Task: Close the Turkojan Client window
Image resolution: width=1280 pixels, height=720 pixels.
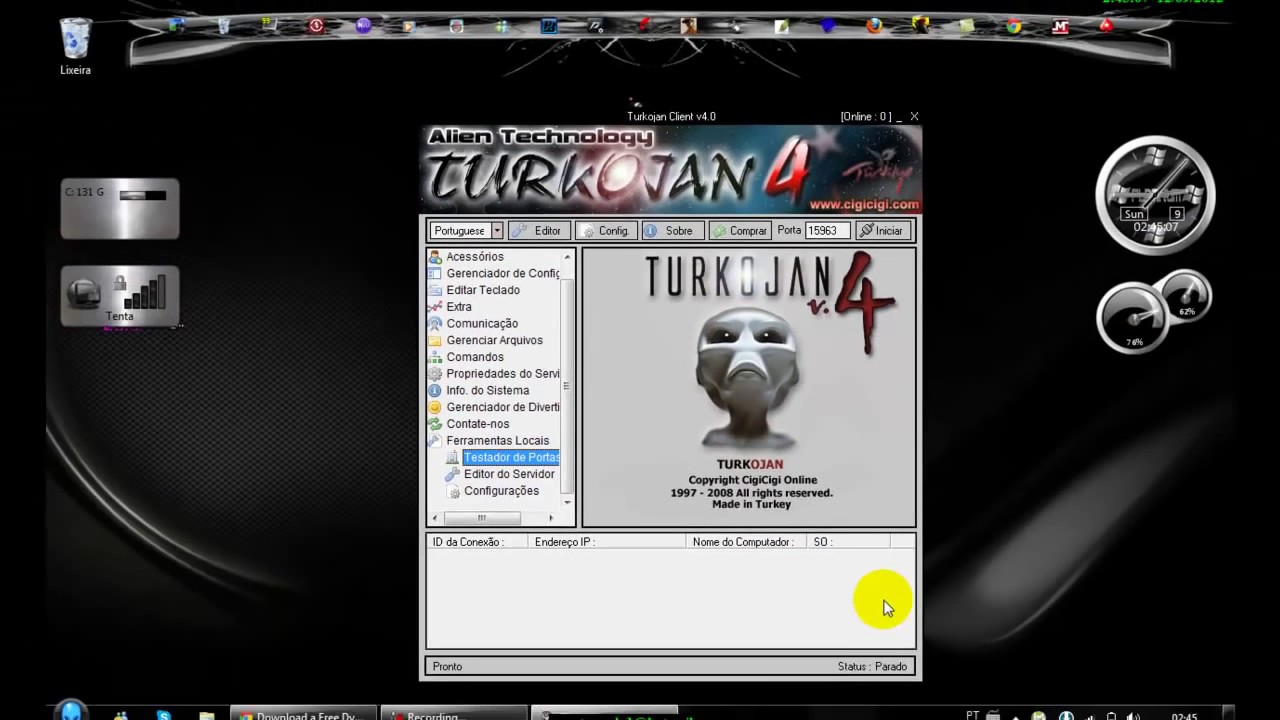Action: click(x=914, y=117)
